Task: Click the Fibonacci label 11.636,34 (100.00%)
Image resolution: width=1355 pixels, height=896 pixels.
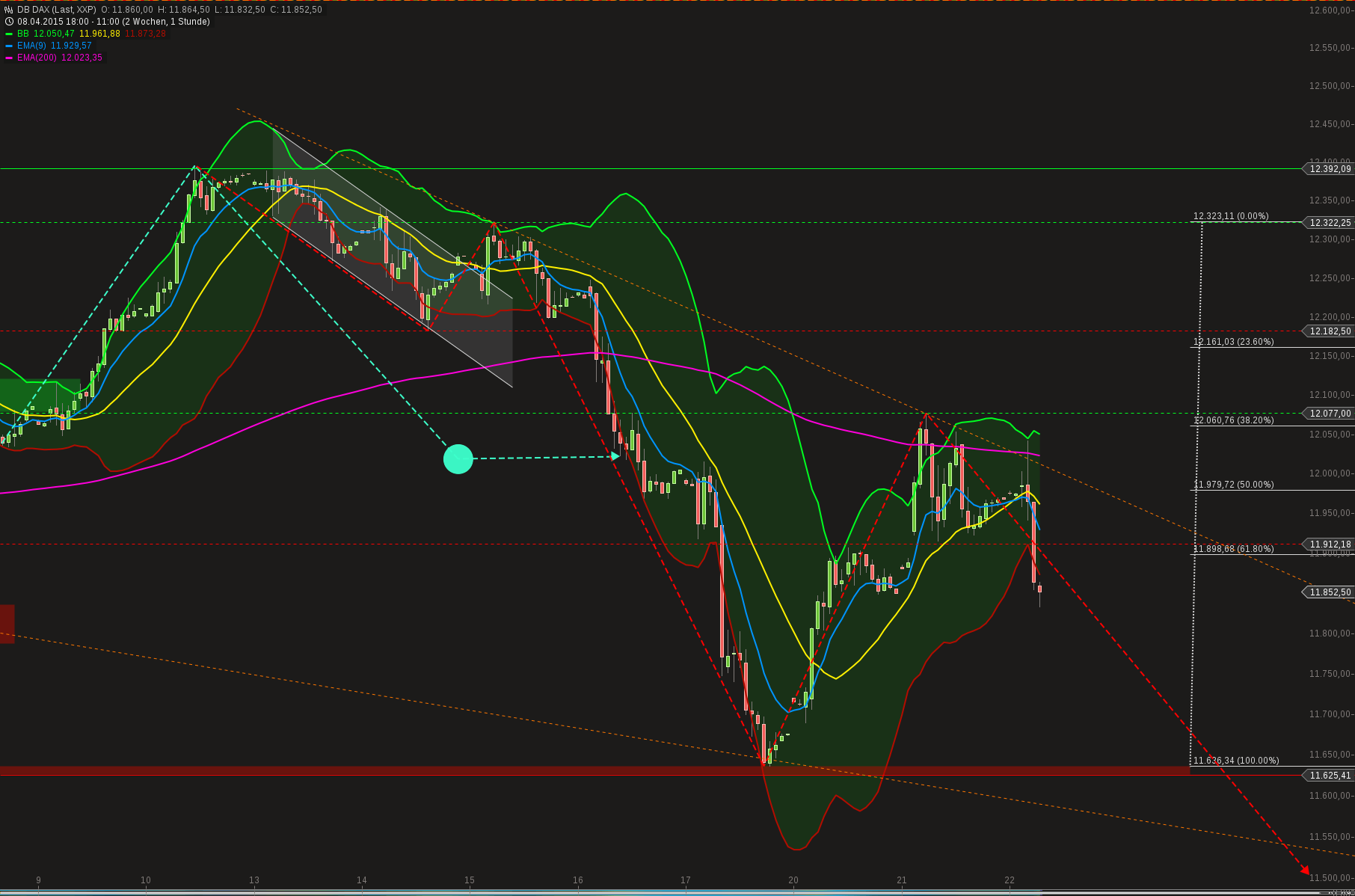Action: pos(1236,761)
